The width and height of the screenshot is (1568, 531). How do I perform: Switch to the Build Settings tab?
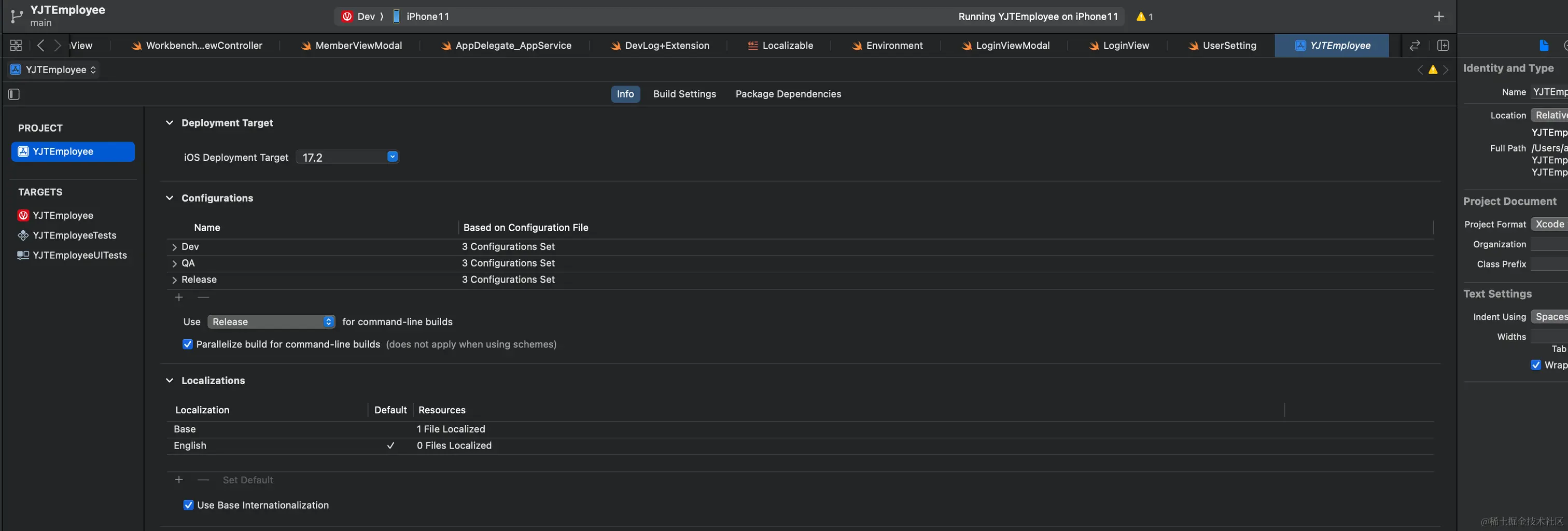[x=684, y=94]
